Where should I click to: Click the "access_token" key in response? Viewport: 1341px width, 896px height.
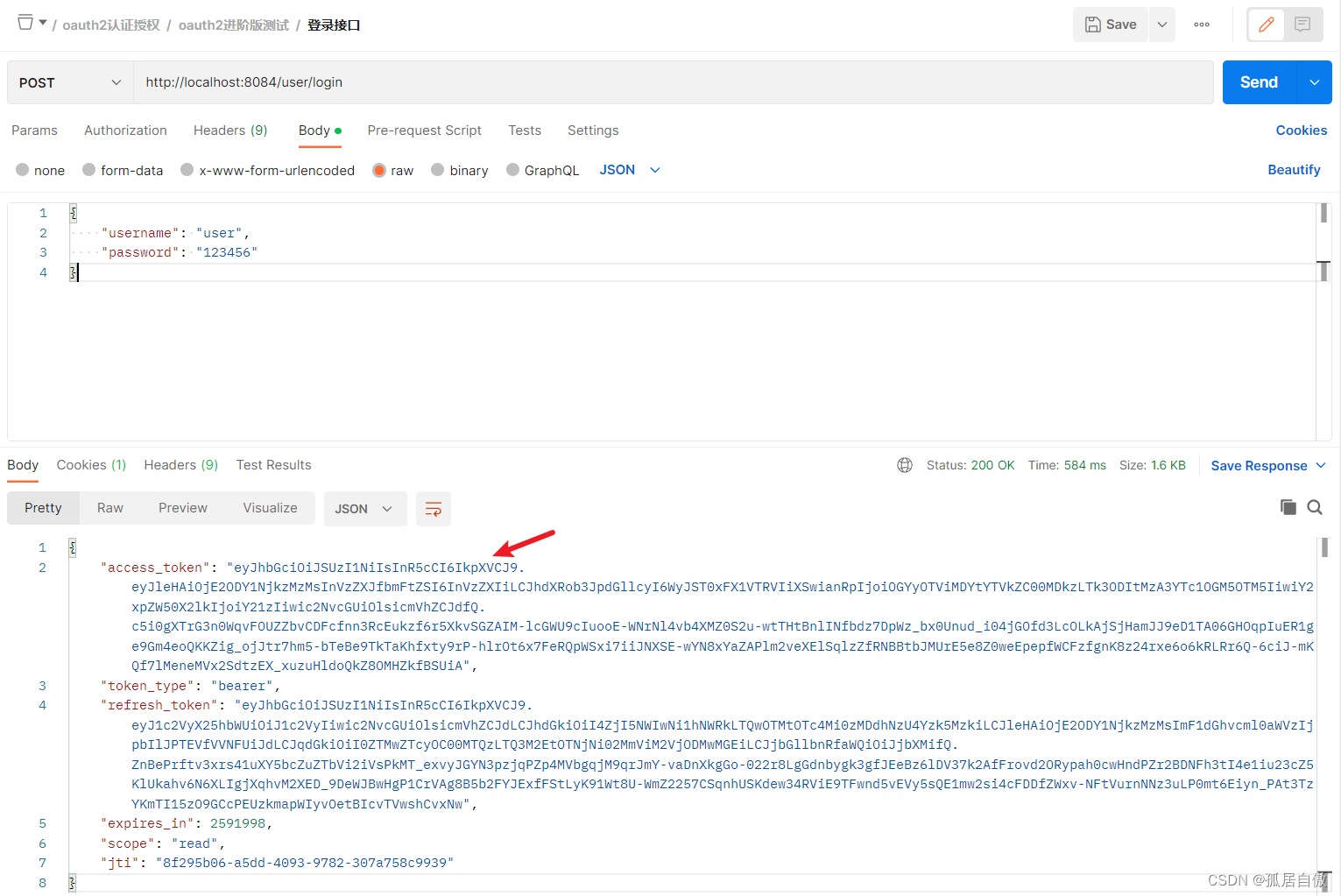click(x=155, y=568)
